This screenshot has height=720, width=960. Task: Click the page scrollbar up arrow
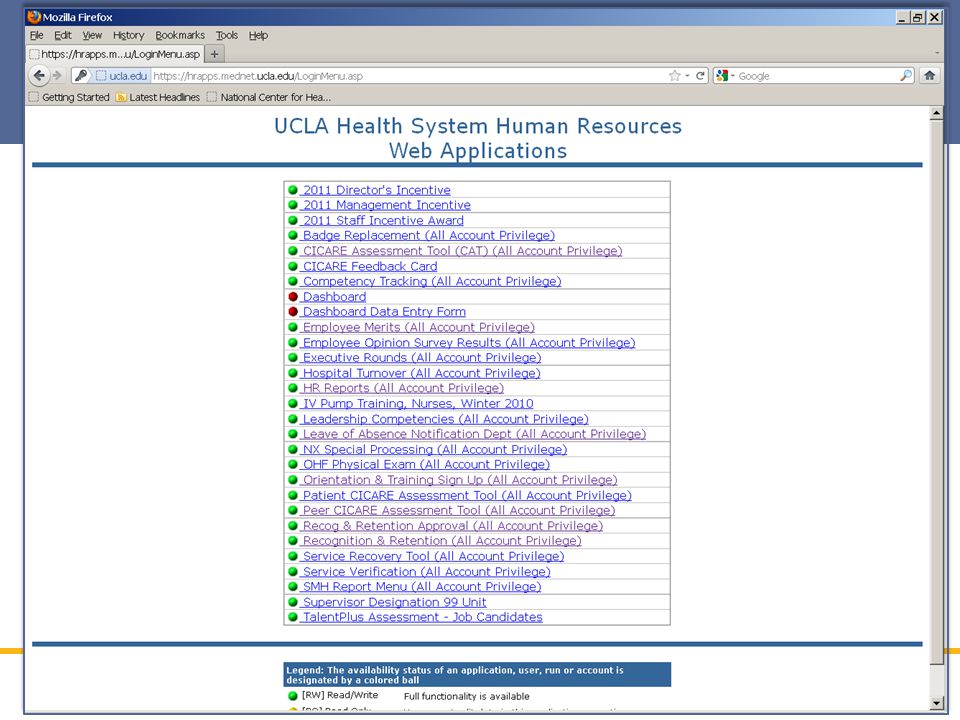click(x=936, y=113)
